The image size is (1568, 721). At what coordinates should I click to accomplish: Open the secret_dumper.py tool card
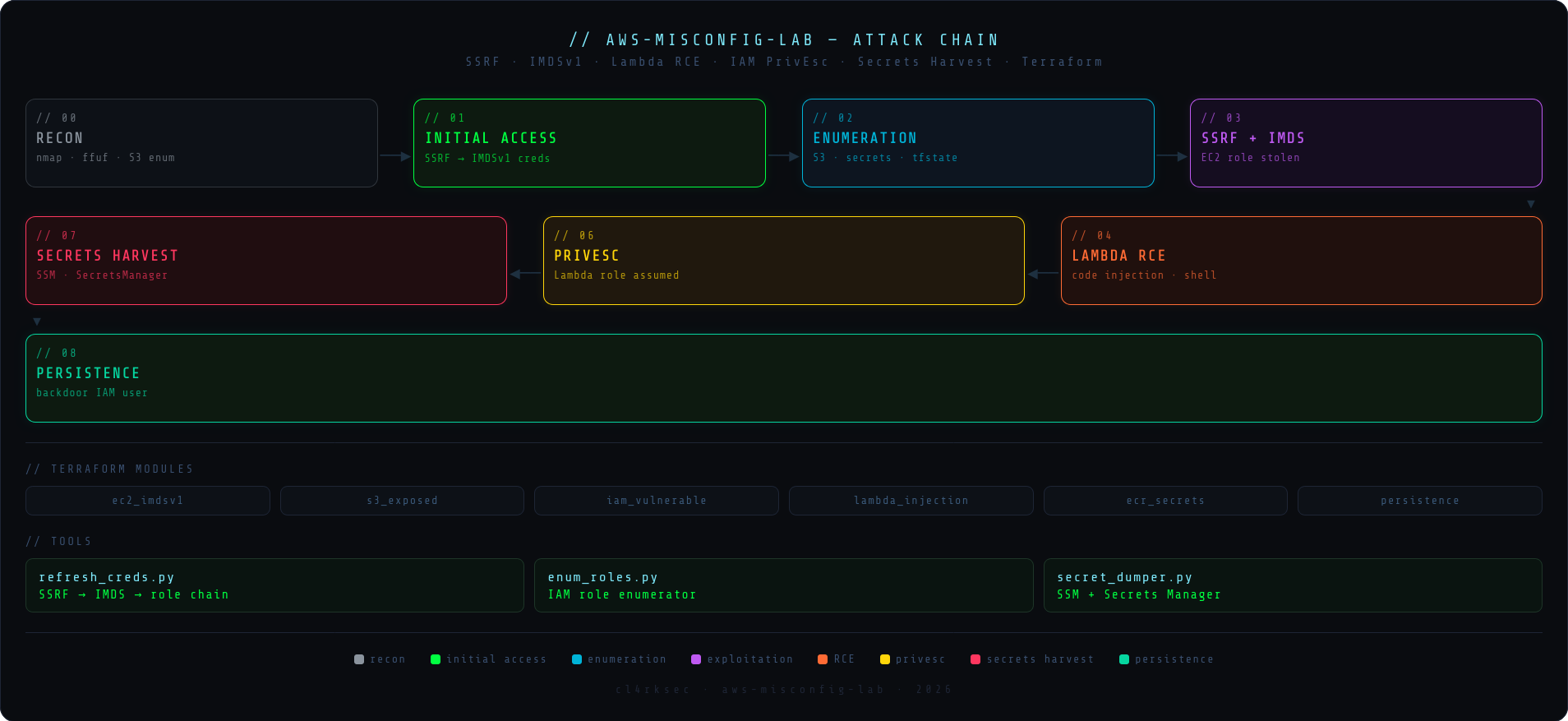[x=1293, y=585]
